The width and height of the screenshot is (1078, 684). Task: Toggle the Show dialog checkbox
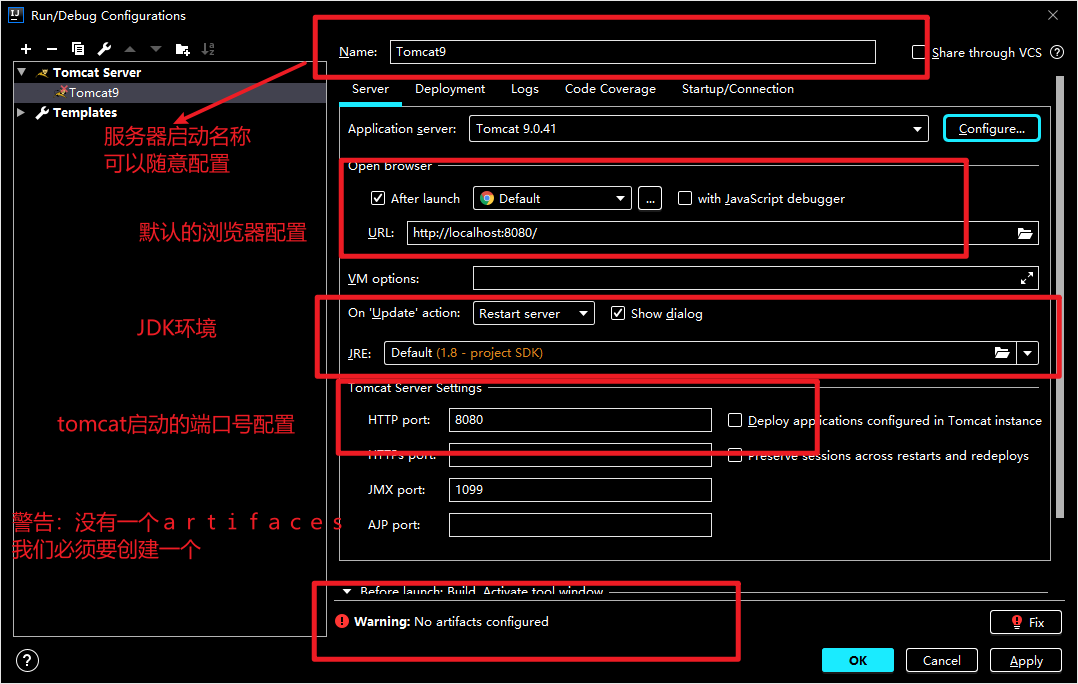click(618, 313)
